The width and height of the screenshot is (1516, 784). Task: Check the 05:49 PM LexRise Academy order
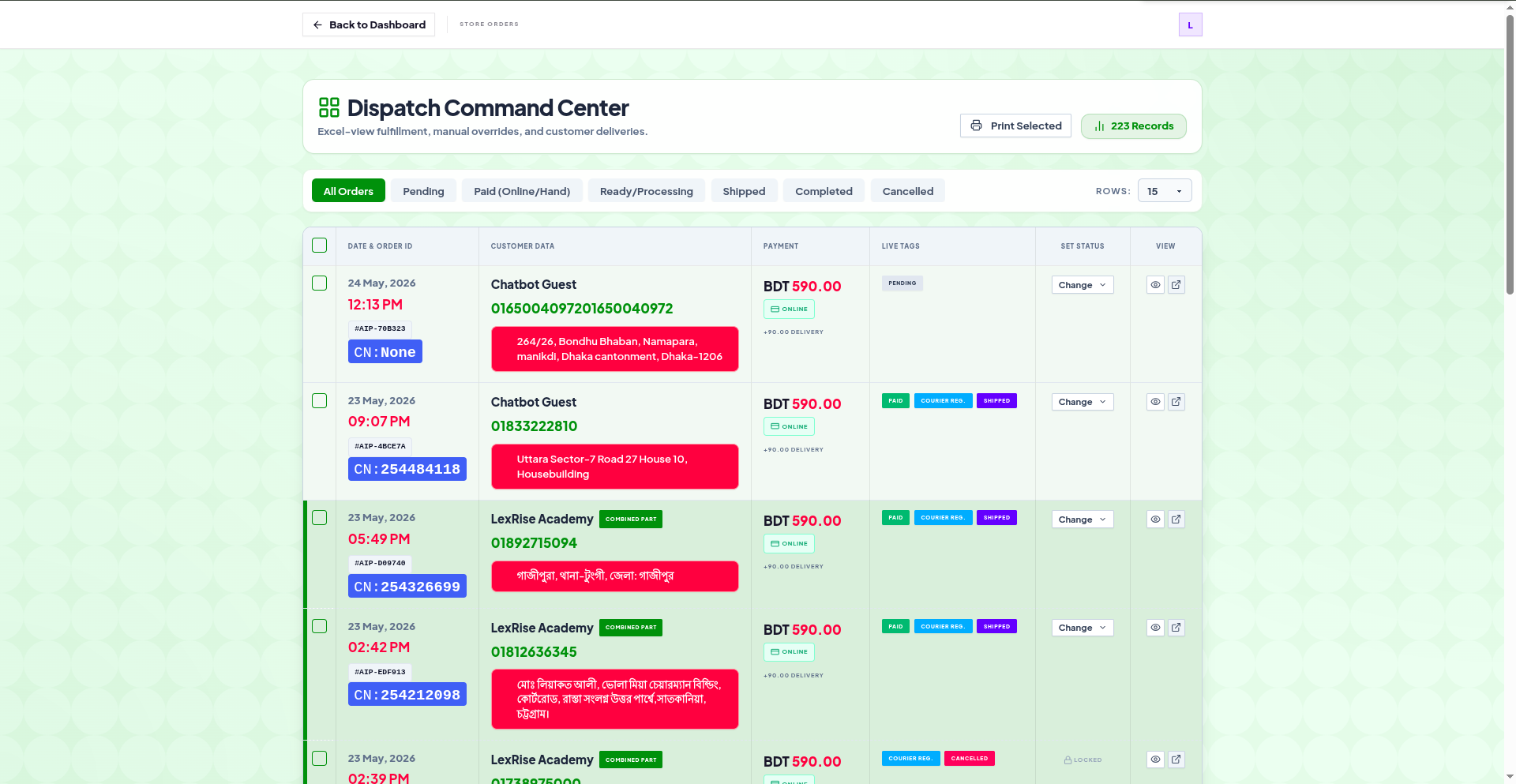tap(319, 518)
